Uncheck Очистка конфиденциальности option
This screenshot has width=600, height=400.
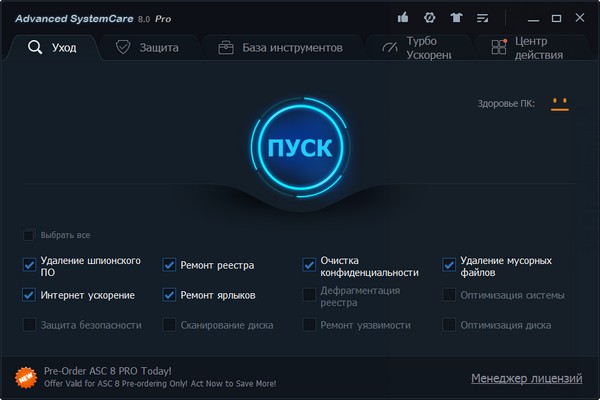(x=309, y=266)
